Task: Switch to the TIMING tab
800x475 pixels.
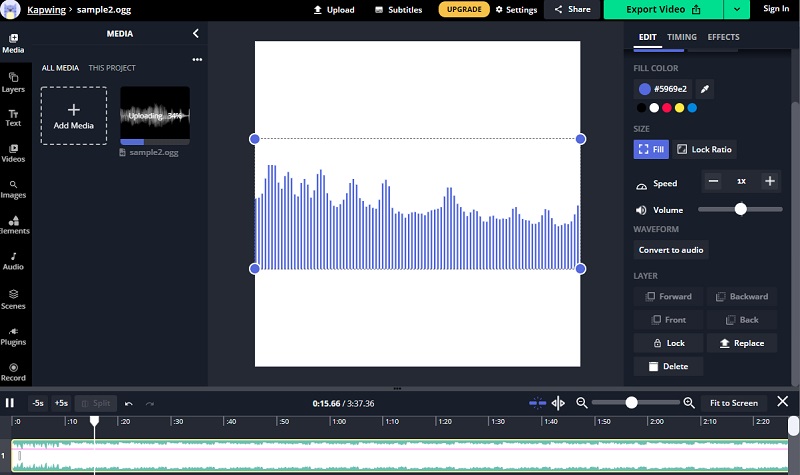Action: point(682,37)
